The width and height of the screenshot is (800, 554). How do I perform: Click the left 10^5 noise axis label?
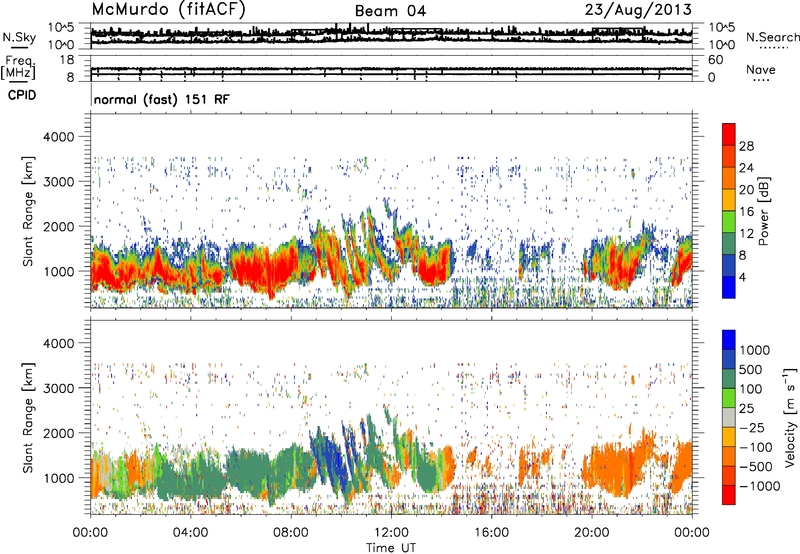coord(61,27)
